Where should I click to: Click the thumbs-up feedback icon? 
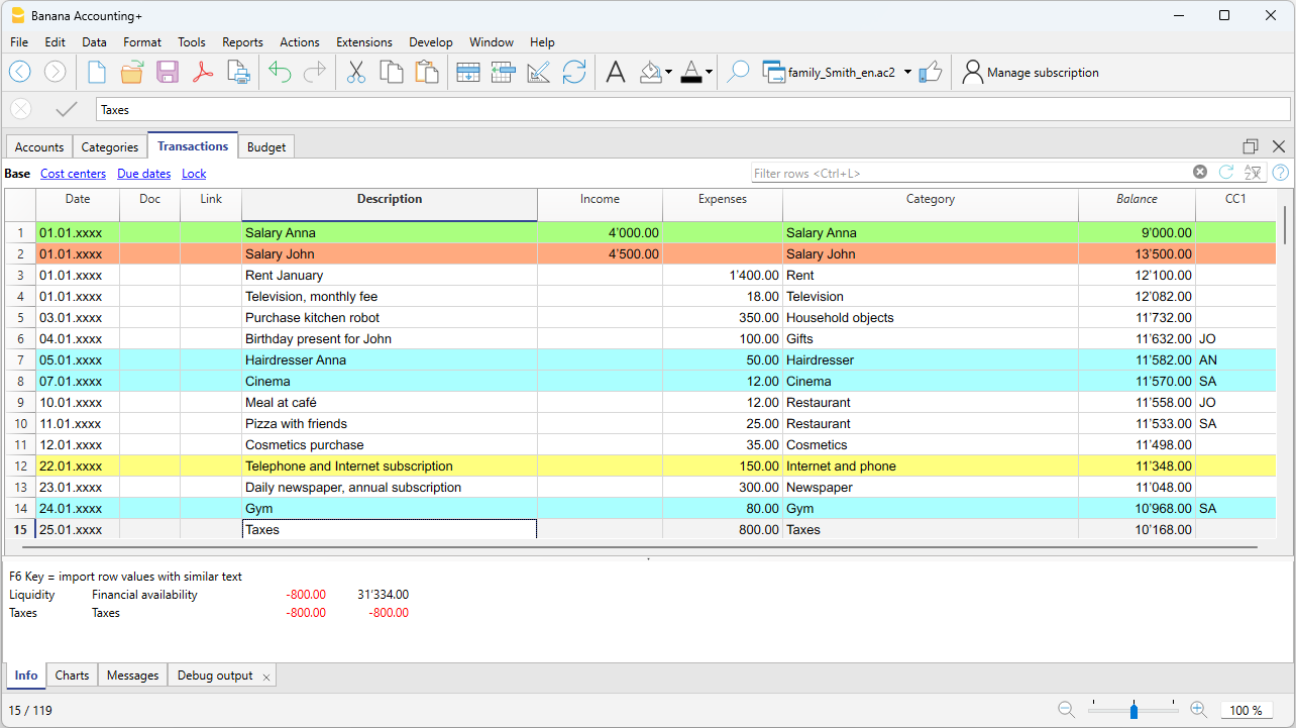coord(931,72)
